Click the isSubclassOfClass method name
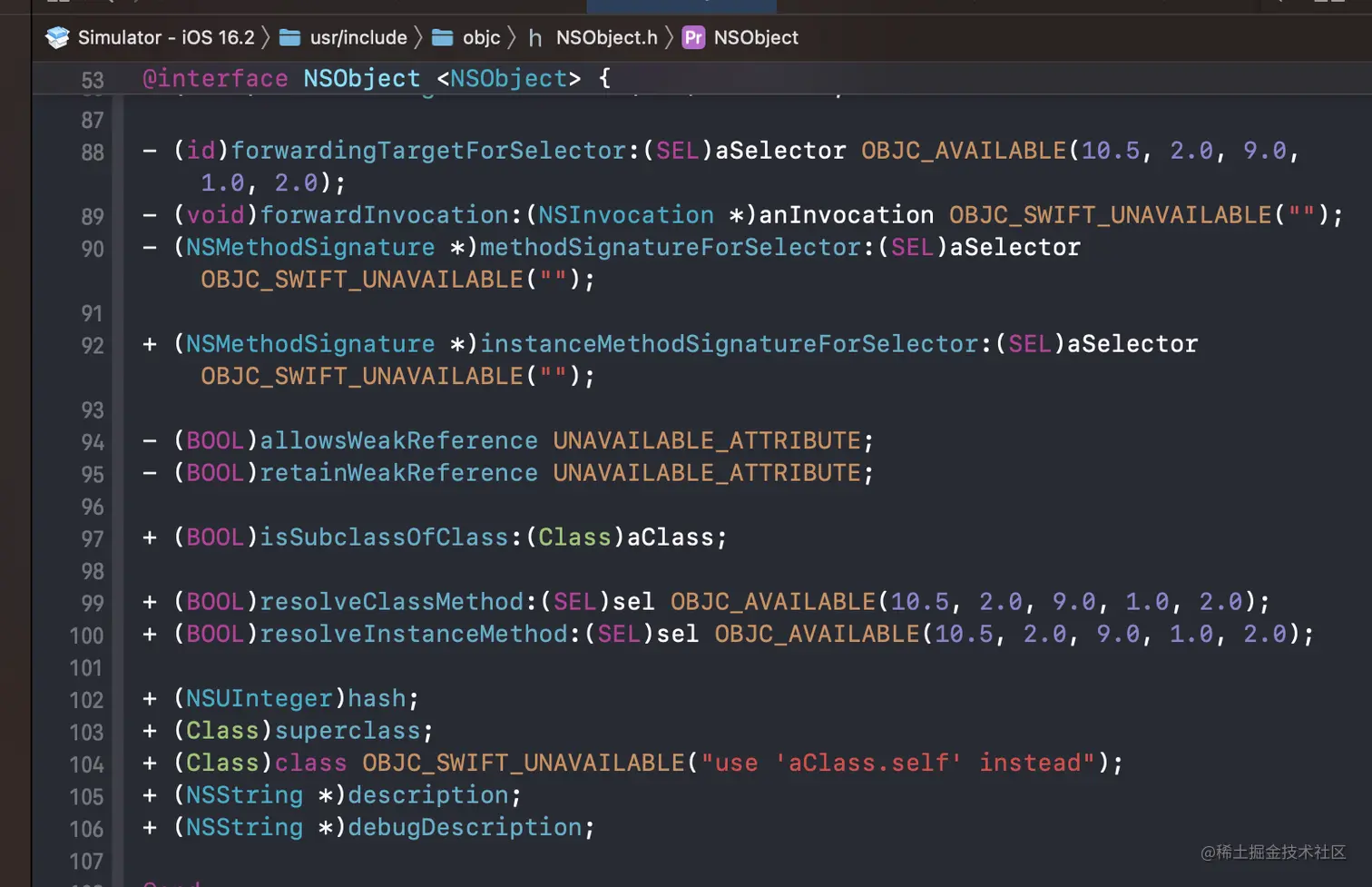 coord(385,537)
